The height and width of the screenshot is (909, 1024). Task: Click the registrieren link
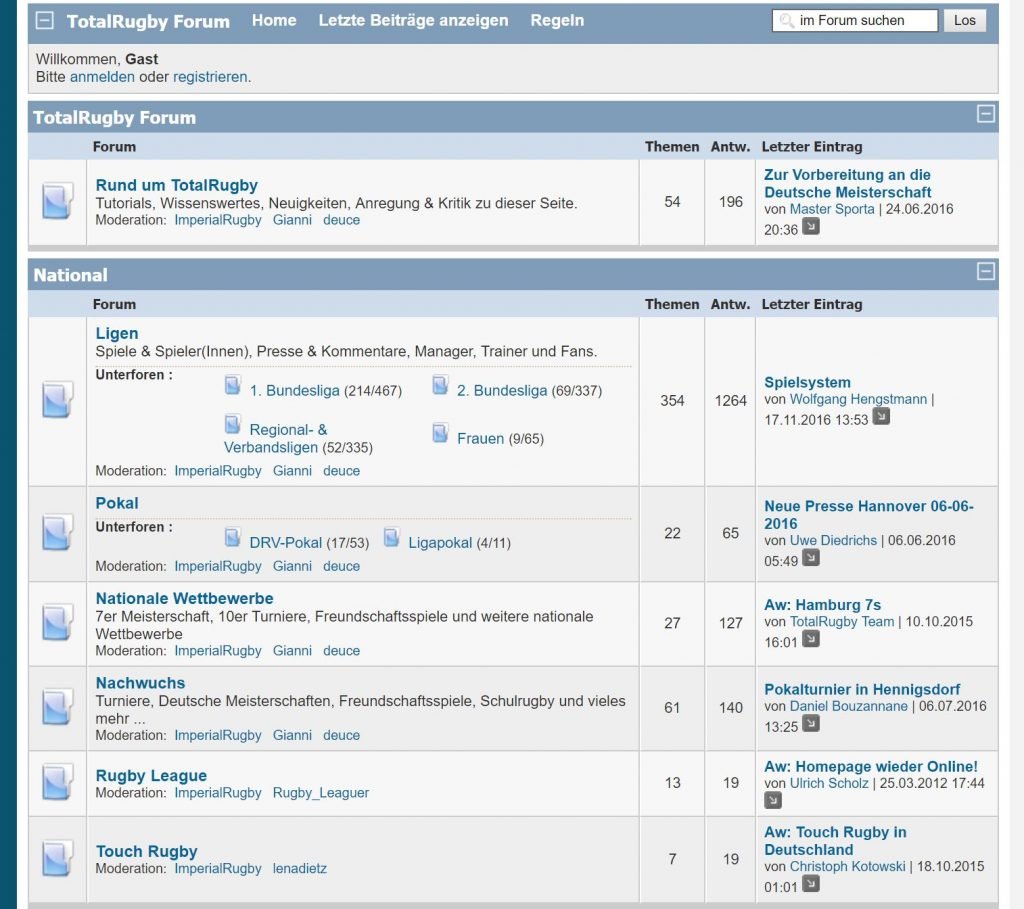pyautogui.click(x=210, y=77)
